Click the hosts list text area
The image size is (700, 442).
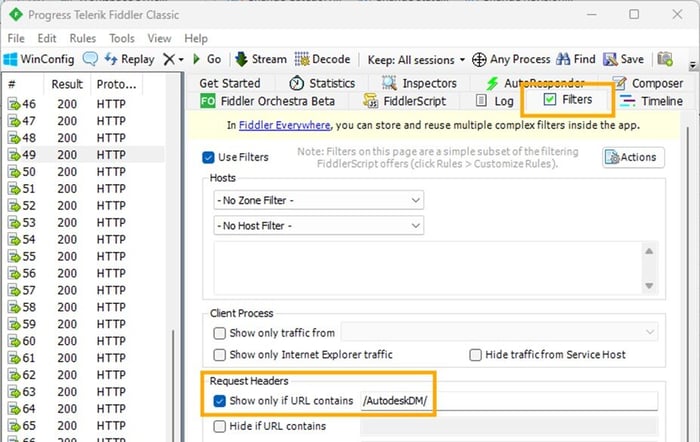[x=428, y=268]
